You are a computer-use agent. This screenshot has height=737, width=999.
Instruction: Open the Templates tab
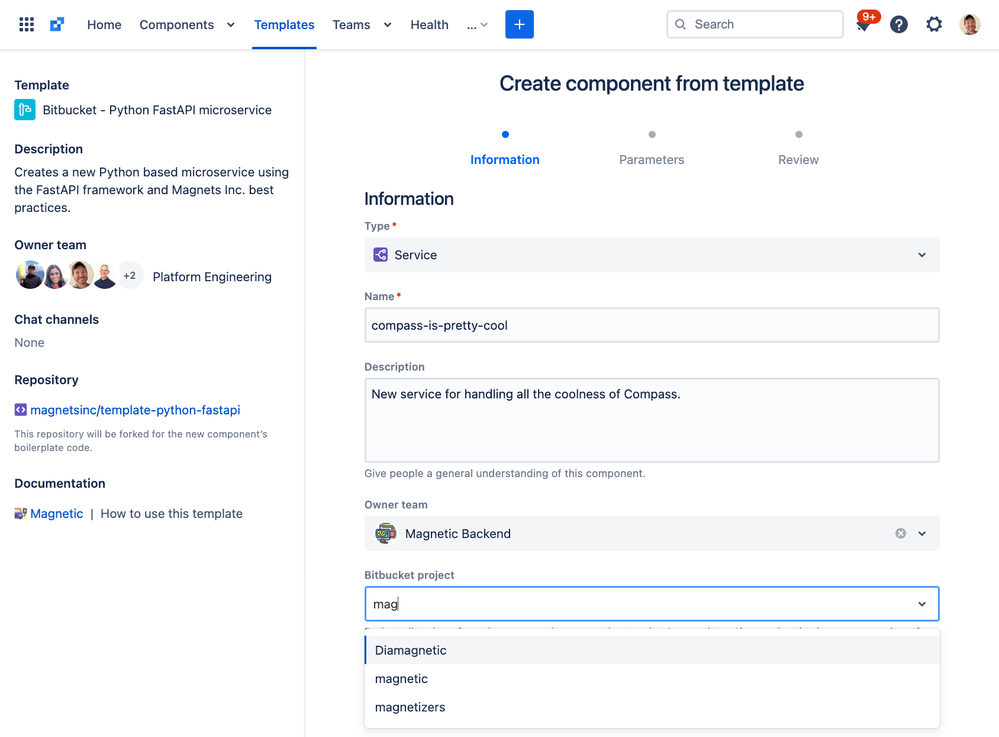[x=284, y=25]
